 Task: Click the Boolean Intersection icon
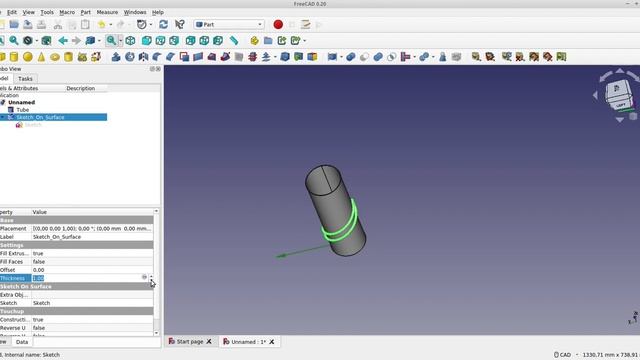pyautogui.click(x=391, y=57)
